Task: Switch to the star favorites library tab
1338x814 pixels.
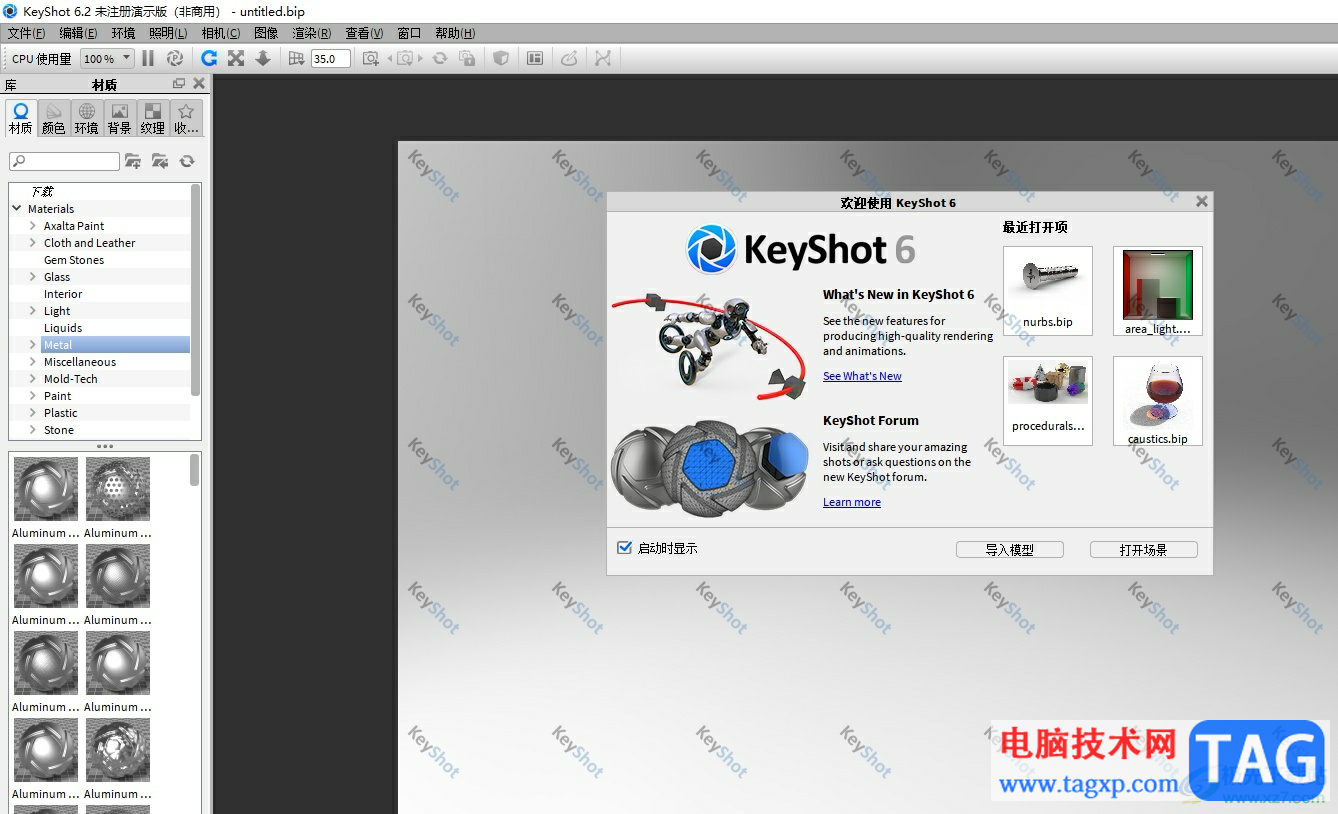Action: pyautogui.click(x=186, y=118)
